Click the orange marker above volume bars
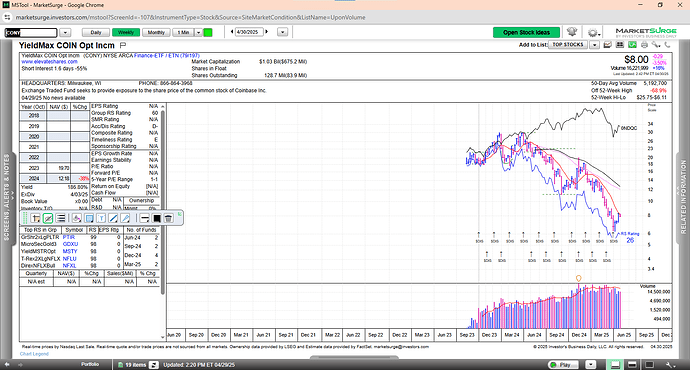Viewport: 690px width, 370px height. pos(579,278)
